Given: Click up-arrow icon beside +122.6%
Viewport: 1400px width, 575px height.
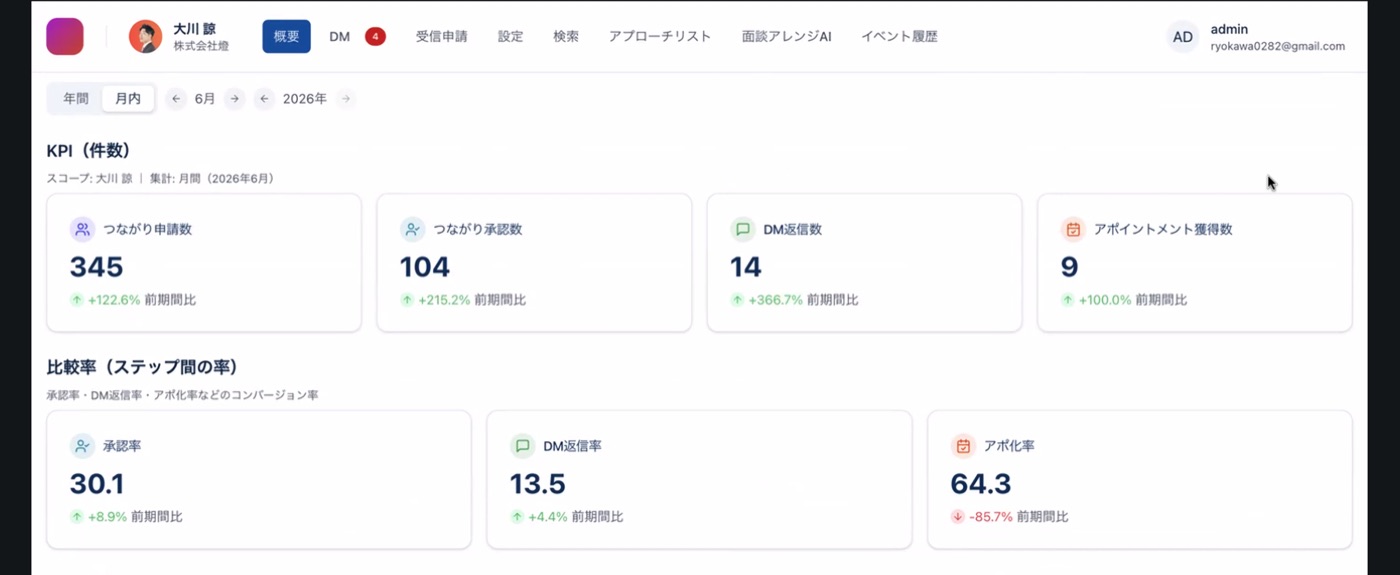Looking at the screenshot, I should pos(77,300).
